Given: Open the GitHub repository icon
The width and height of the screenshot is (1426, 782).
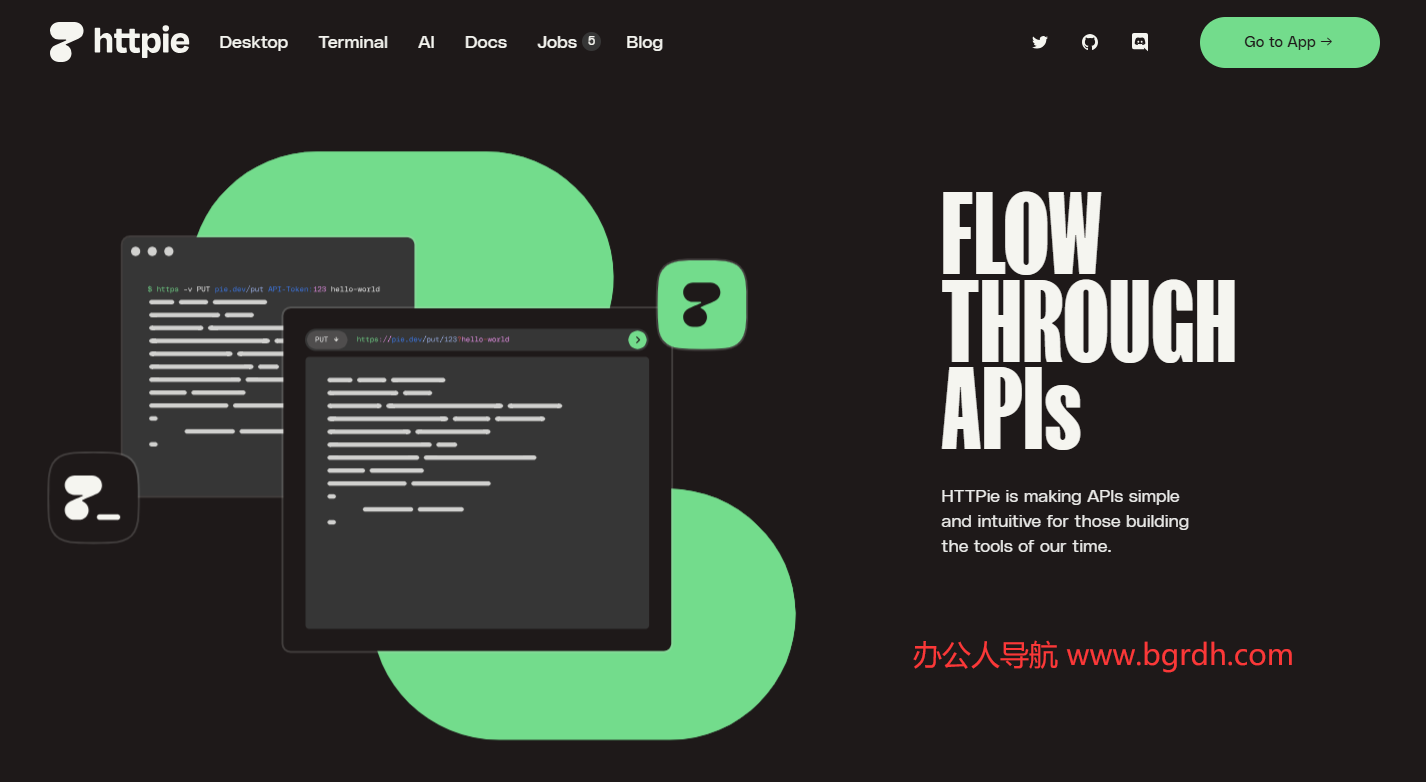Looking at the screenshot, I should (1090, 42).
